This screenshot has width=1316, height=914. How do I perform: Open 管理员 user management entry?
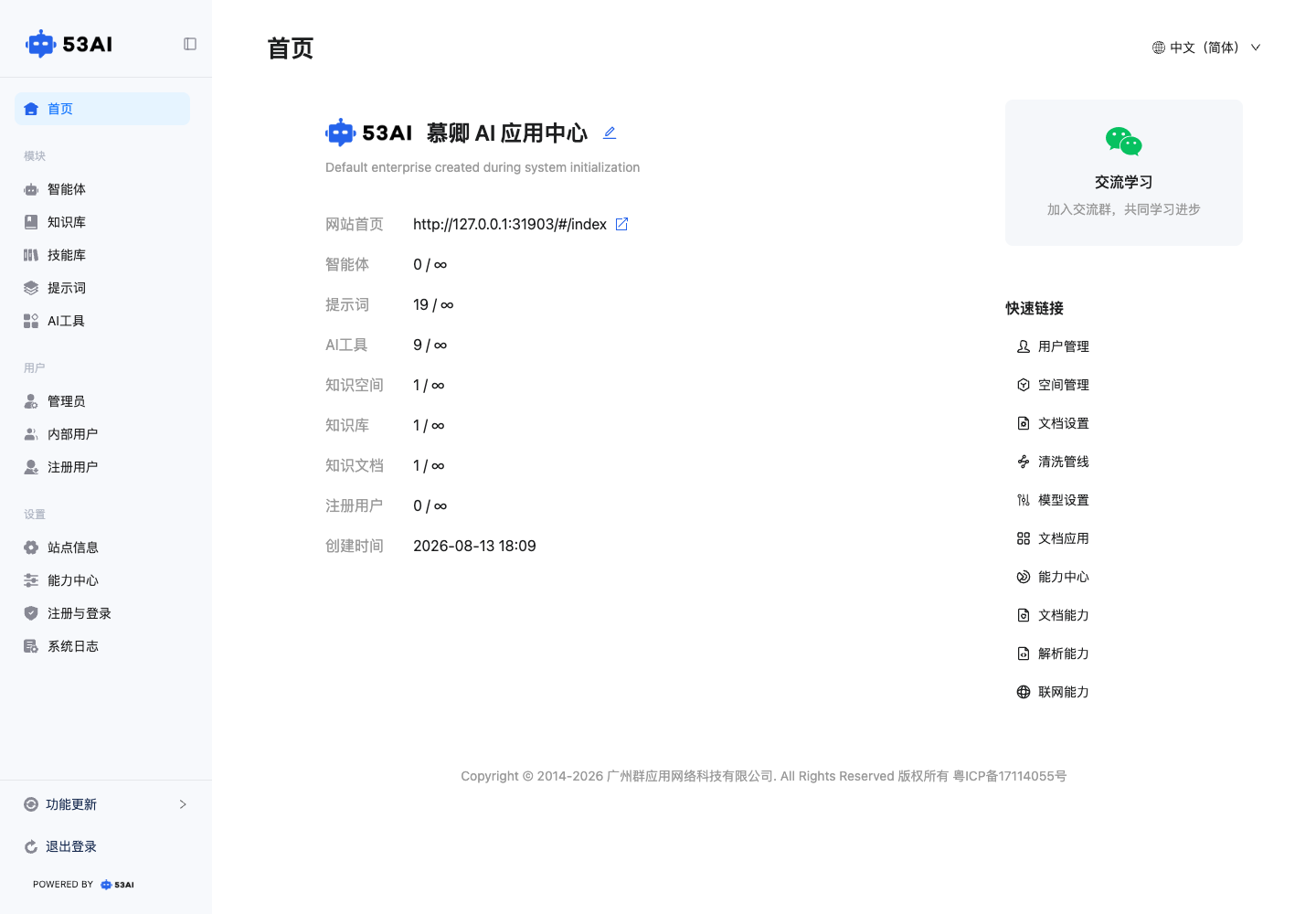point(102,401)
